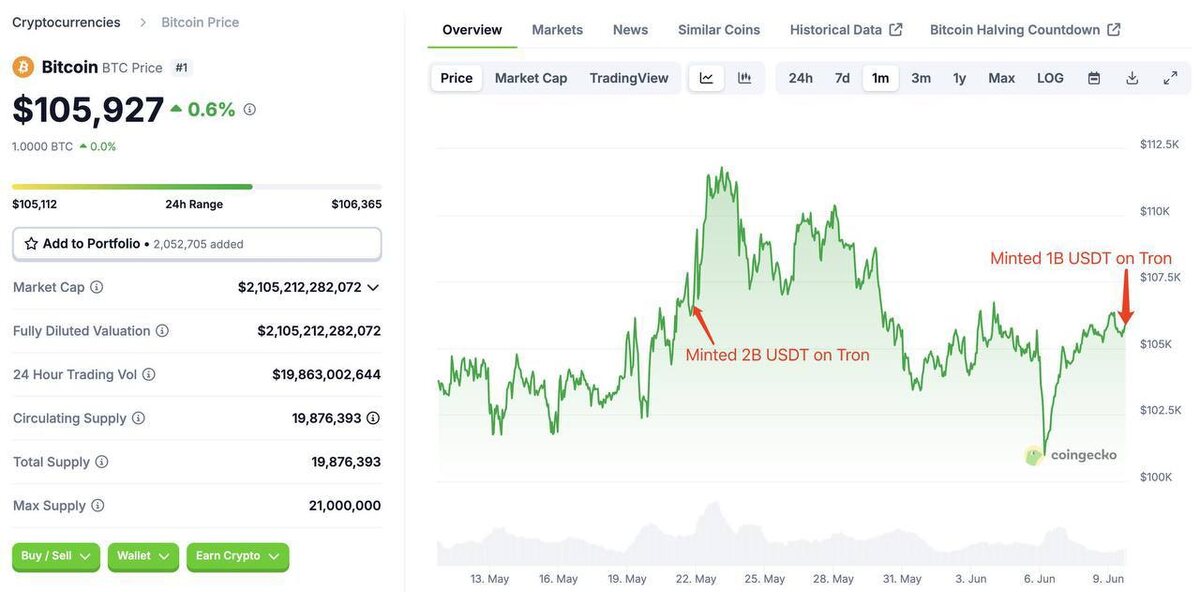Click the star Add to Portfolio icon
Screen dimensions: 1200x592
31,244
